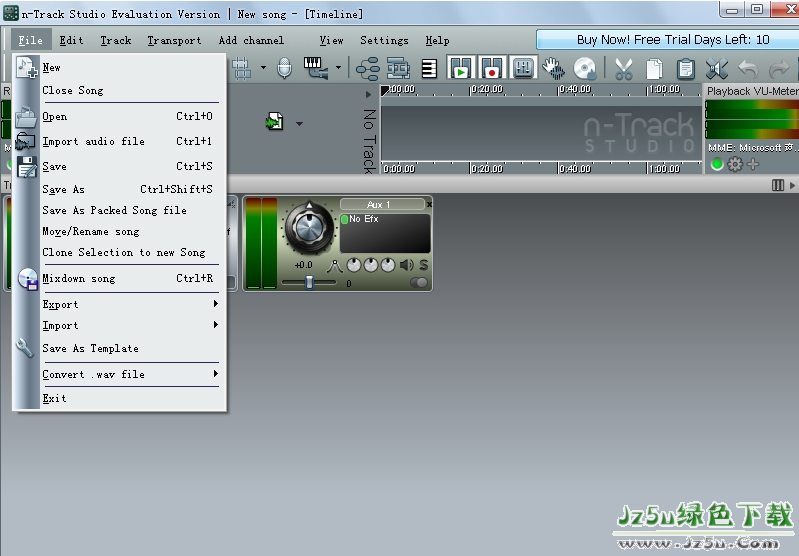
Task: Click the green add audio file icon
Action: tap(275, 121)
